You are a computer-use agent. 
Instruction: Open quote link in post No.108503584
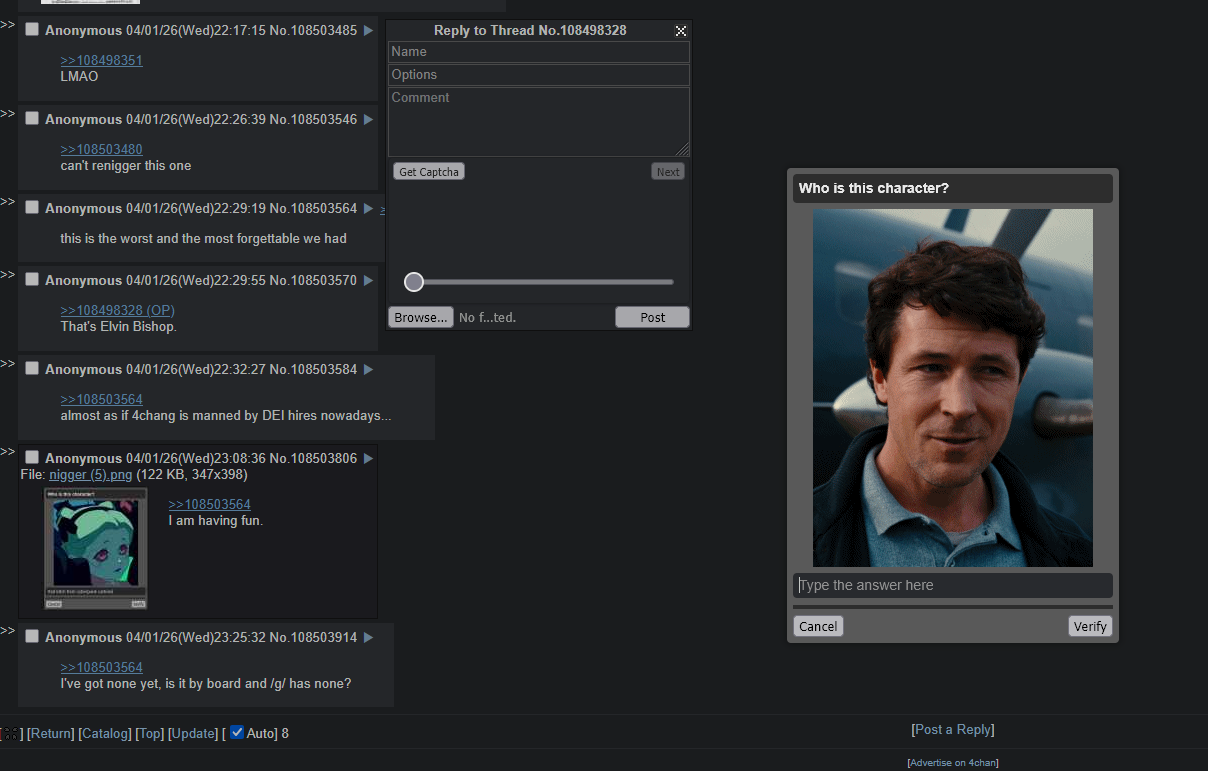pyautogui.click(x=101, y=399)
